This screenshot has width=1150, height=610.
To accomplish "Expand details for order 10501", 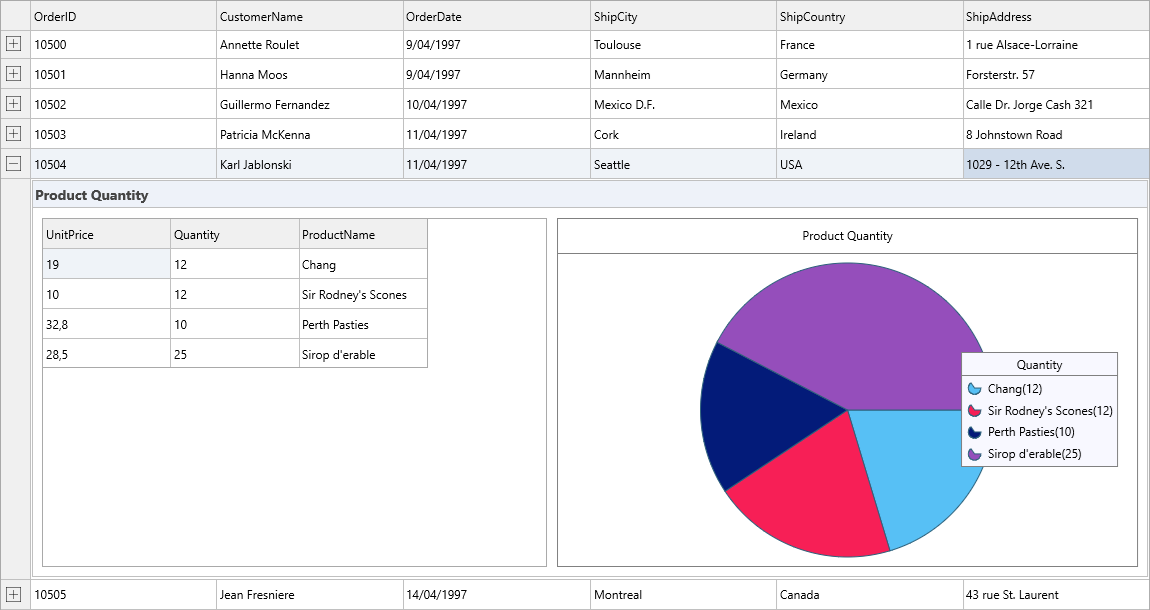I will click(x=15, y=73).
